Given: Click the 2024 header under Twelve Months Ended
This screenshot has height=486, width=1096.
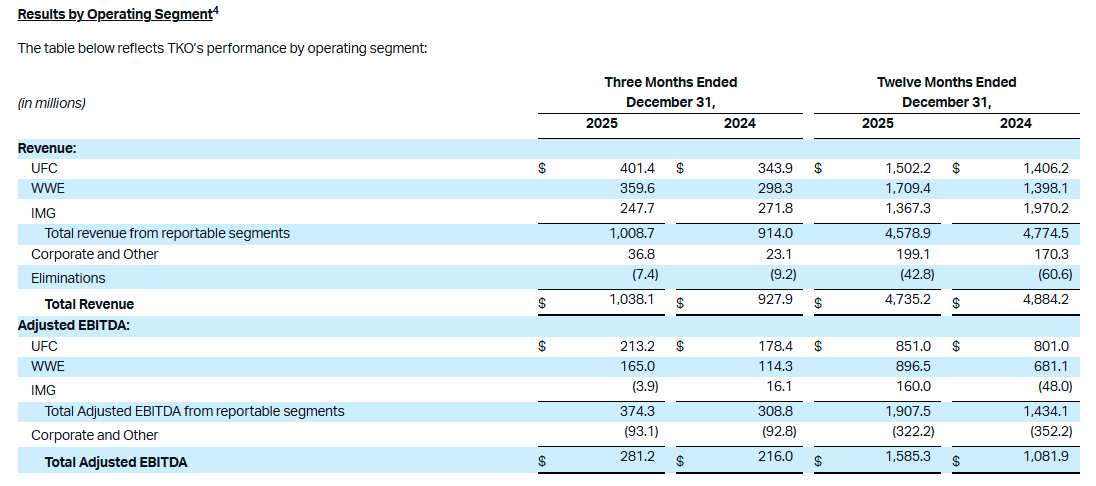Looking at the screenshot, I should 1016,124.
